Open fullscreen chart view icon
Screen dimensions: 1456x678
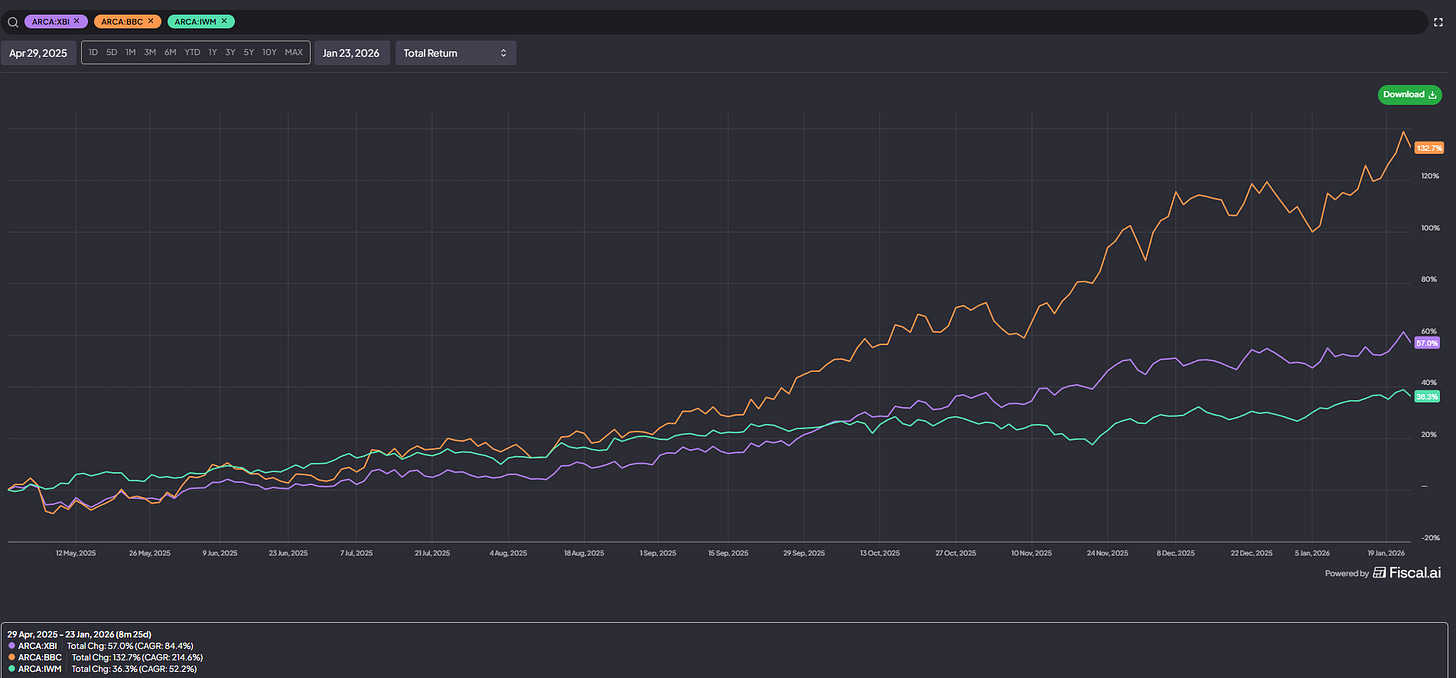pyautogui.click(x=1438, y=21)
